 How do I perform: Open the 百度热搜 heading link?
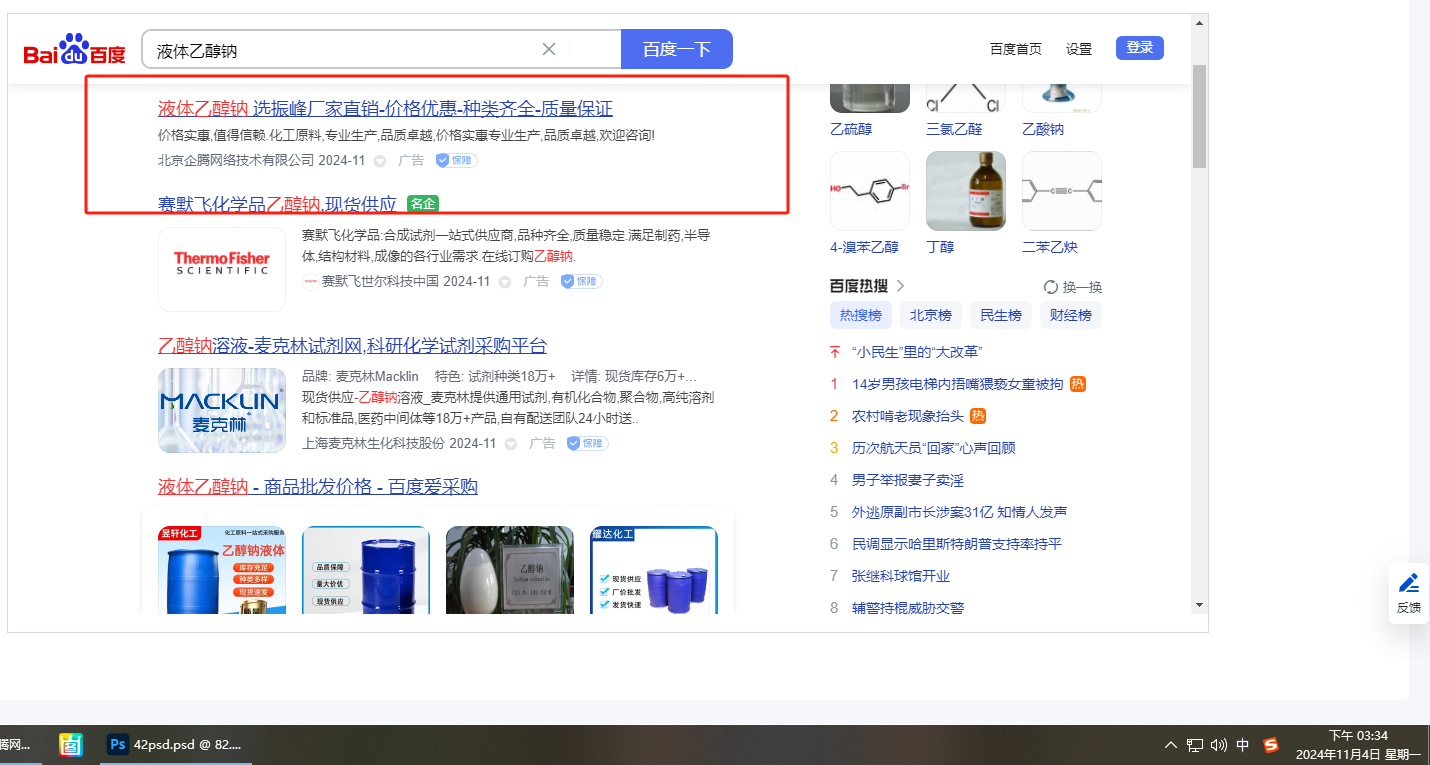tap(859, 286)
